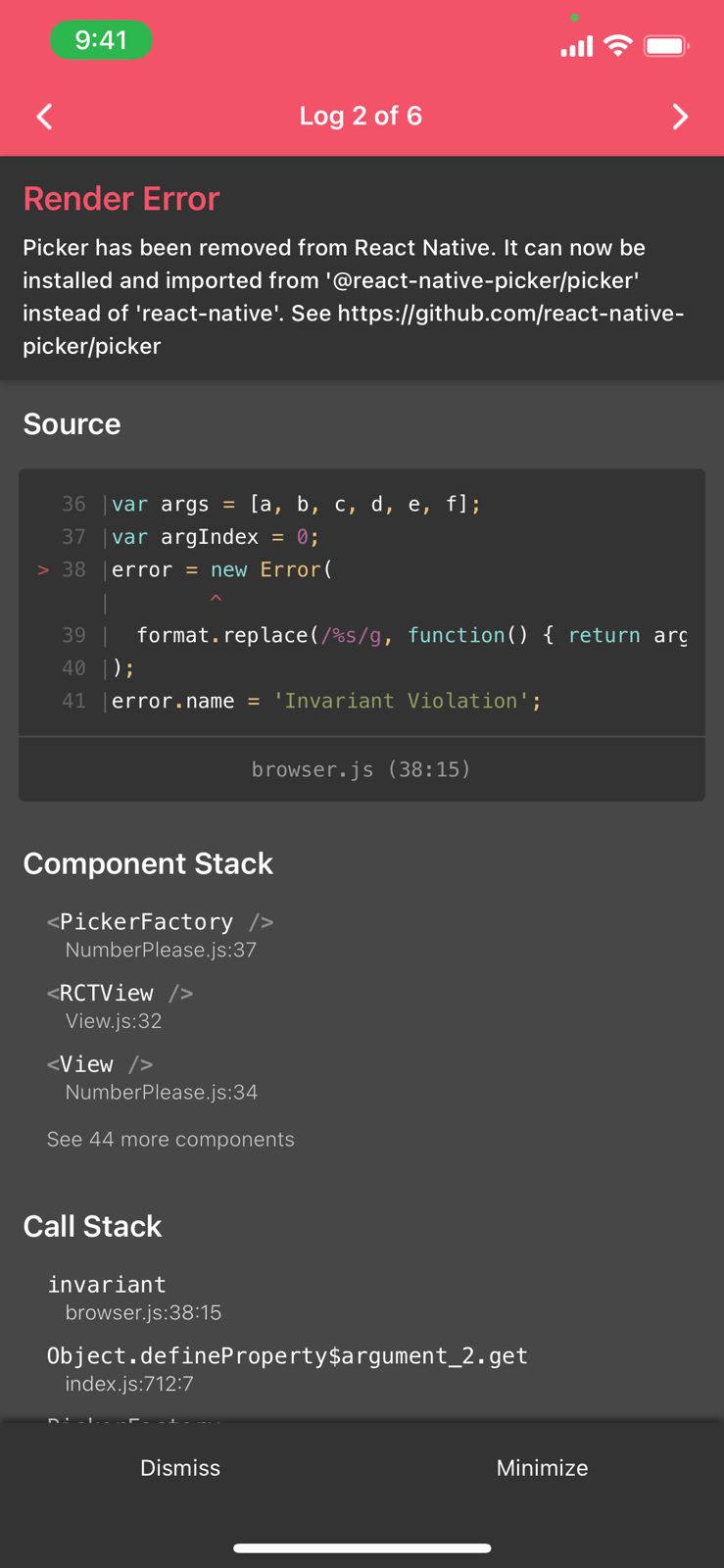
Task: Navigate to the next log entry
Action: coord(680,116)
